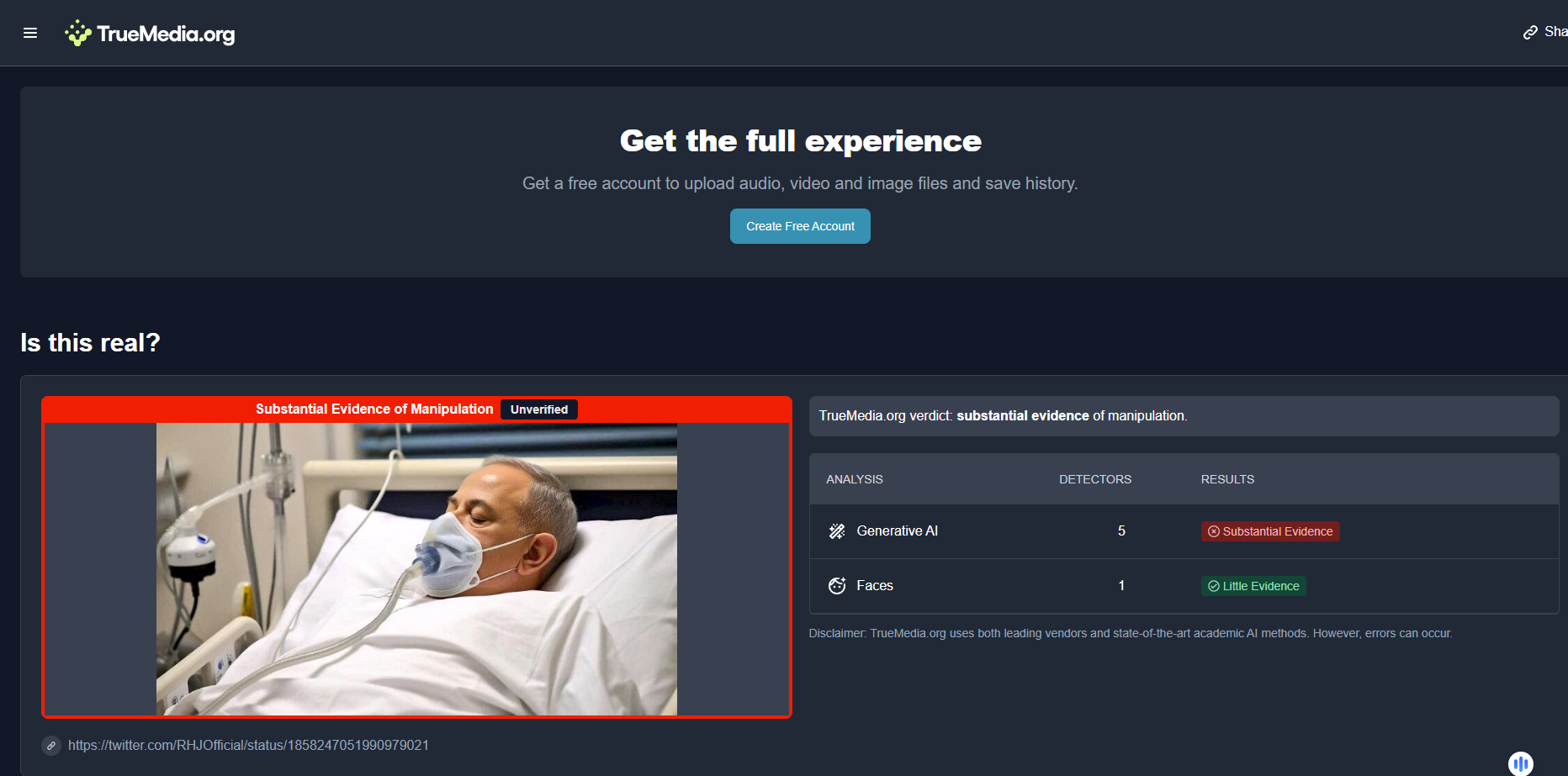Click the DETECTORS column header
This screenshot has height=776, width=1568.
[1094, 479]
